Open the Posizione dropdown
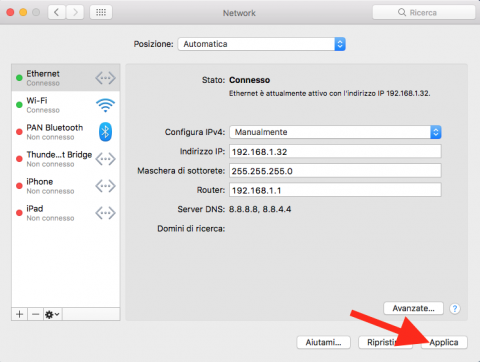This screenshot has width=480, height=362. 262,44
